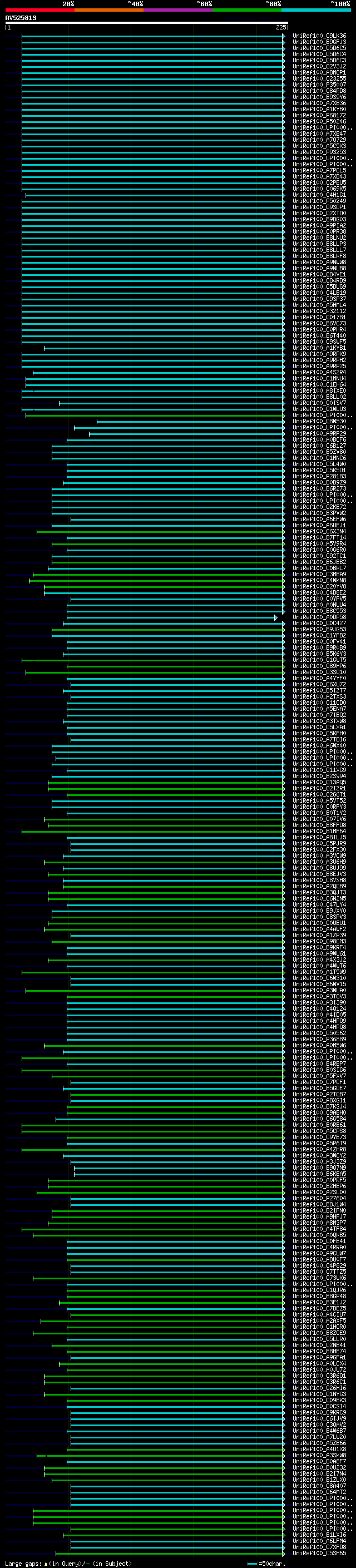The height and width of the screenshot is (1568, 356).
Task: Select the UniRef100_C7XFD8 label
Action: coord(319,1547)
